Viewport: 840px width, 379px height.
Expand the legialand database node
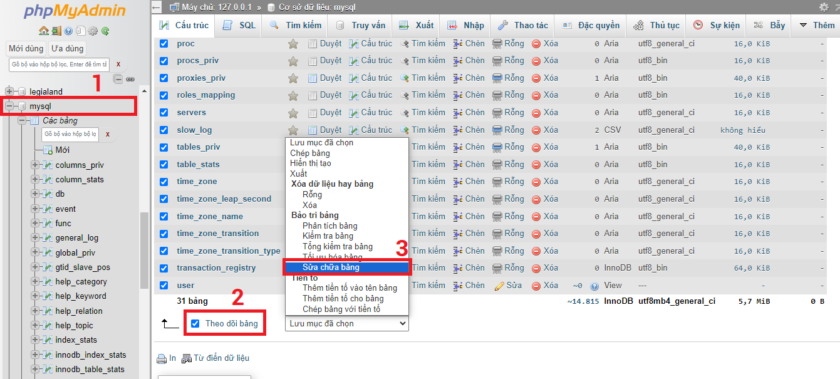(x=9, y=92)
